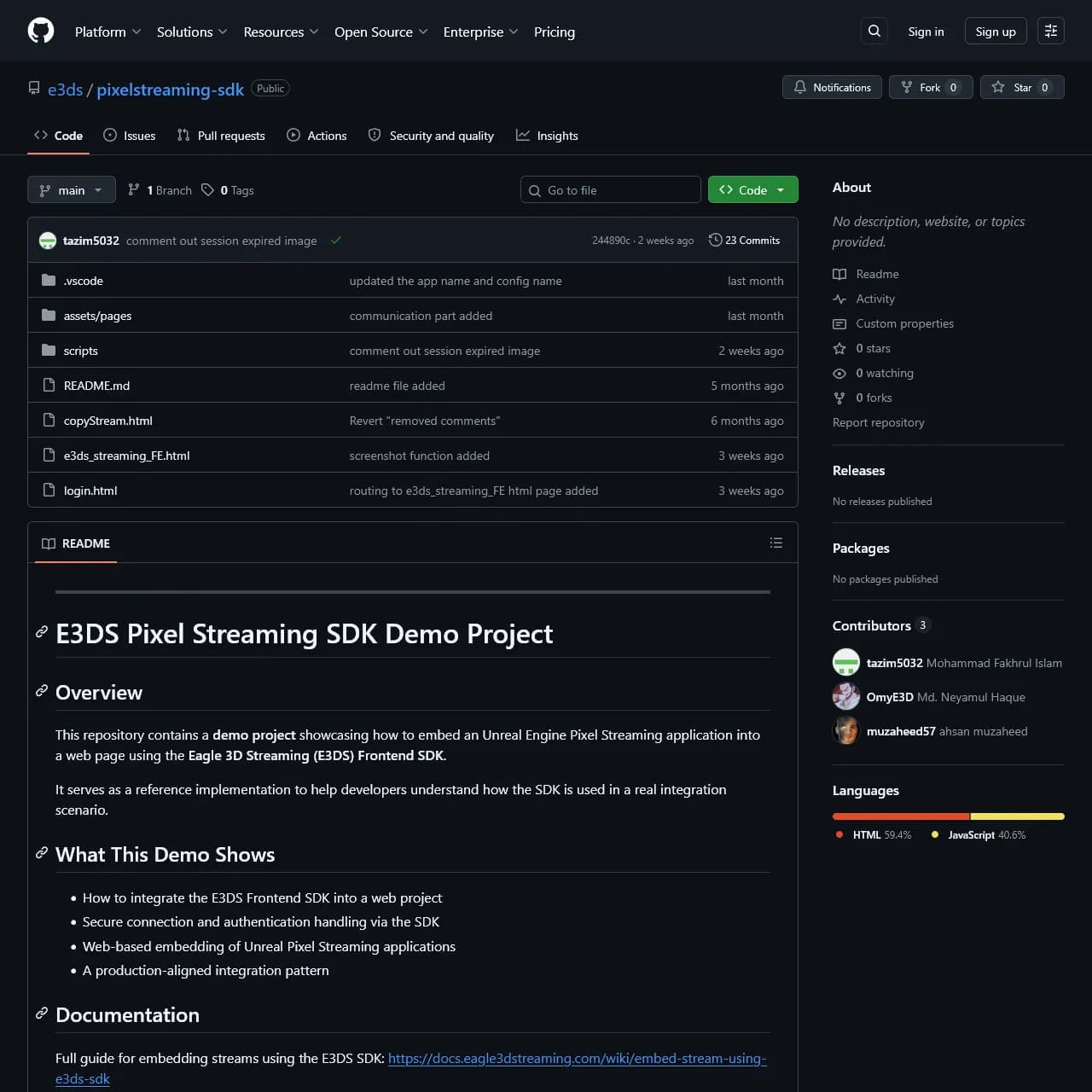Image resolution: width=1092 pixels, height=1092 pixels.
Task: Click the Go to file search field
Action: click(611, 189)
